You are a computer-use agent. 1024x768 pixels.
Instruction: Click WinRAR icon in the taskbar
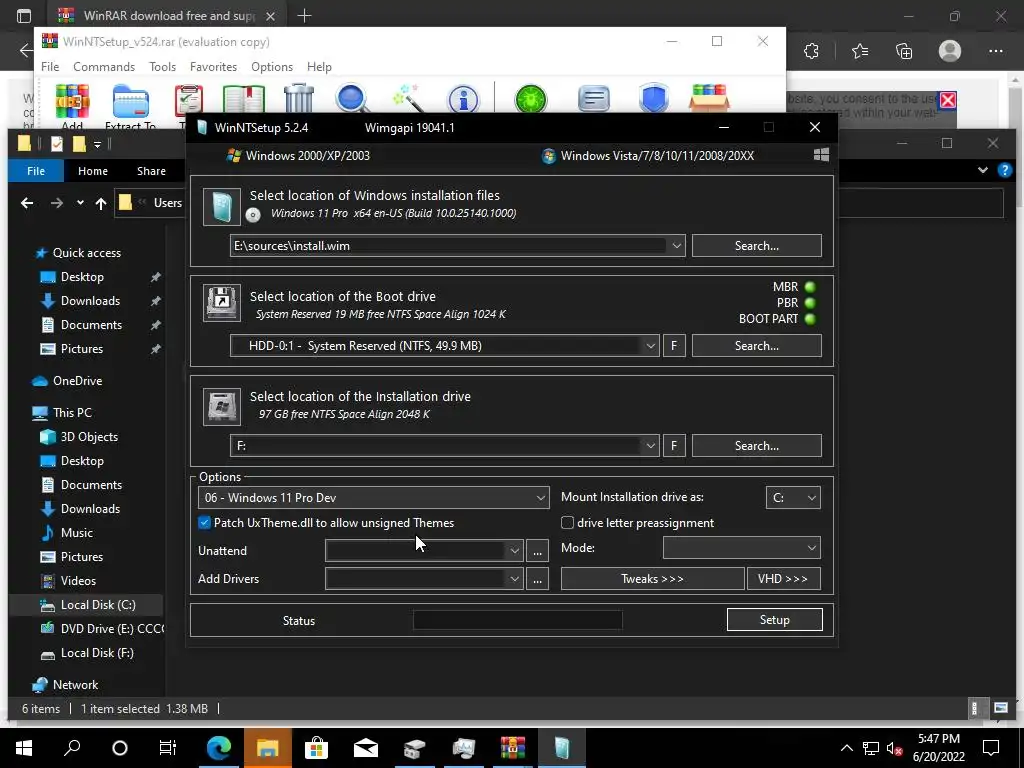click(513, 748)
